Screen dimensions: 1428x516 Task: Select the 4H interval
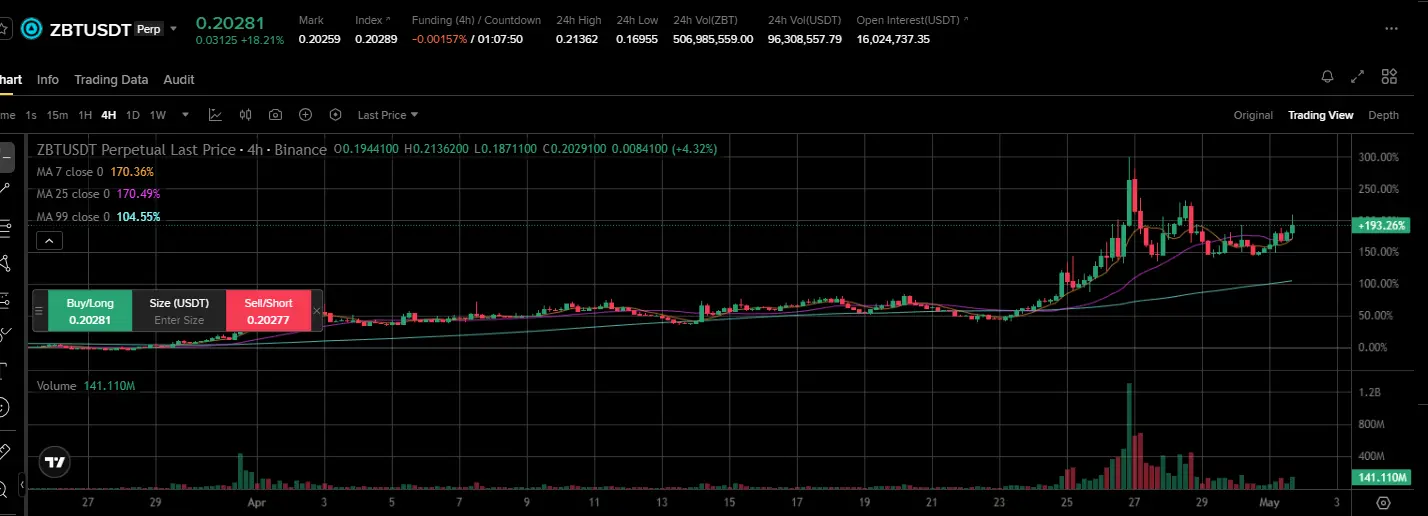(109, 115)
